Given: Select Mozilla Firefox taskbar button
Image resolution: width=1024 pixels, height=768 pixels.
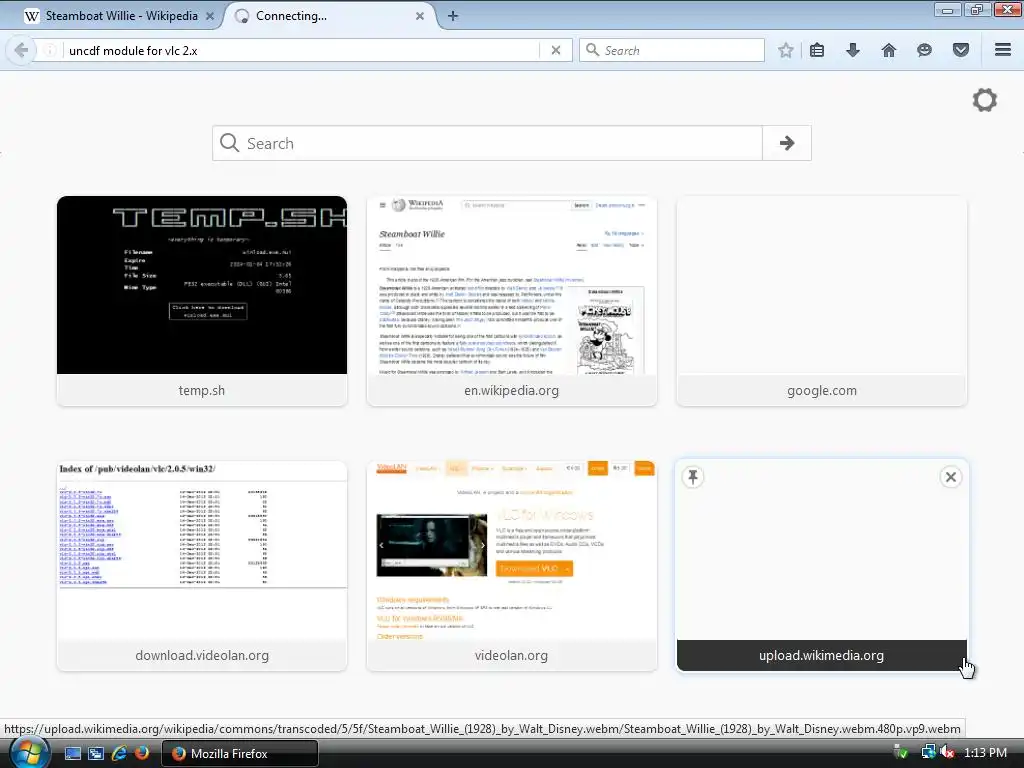Looking at the screenshot, I should 239,753.
